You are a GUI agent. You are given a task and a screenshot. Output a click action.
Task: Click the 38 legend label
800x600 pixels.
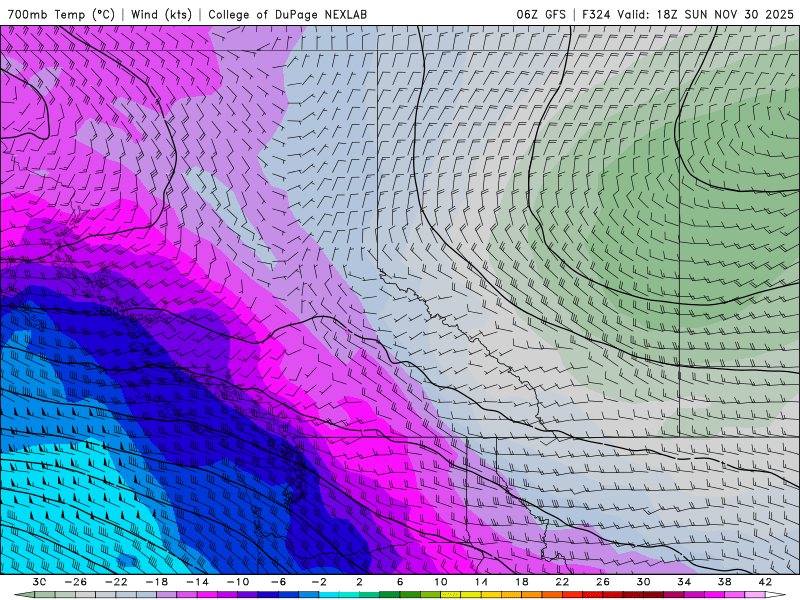(724, 582)
